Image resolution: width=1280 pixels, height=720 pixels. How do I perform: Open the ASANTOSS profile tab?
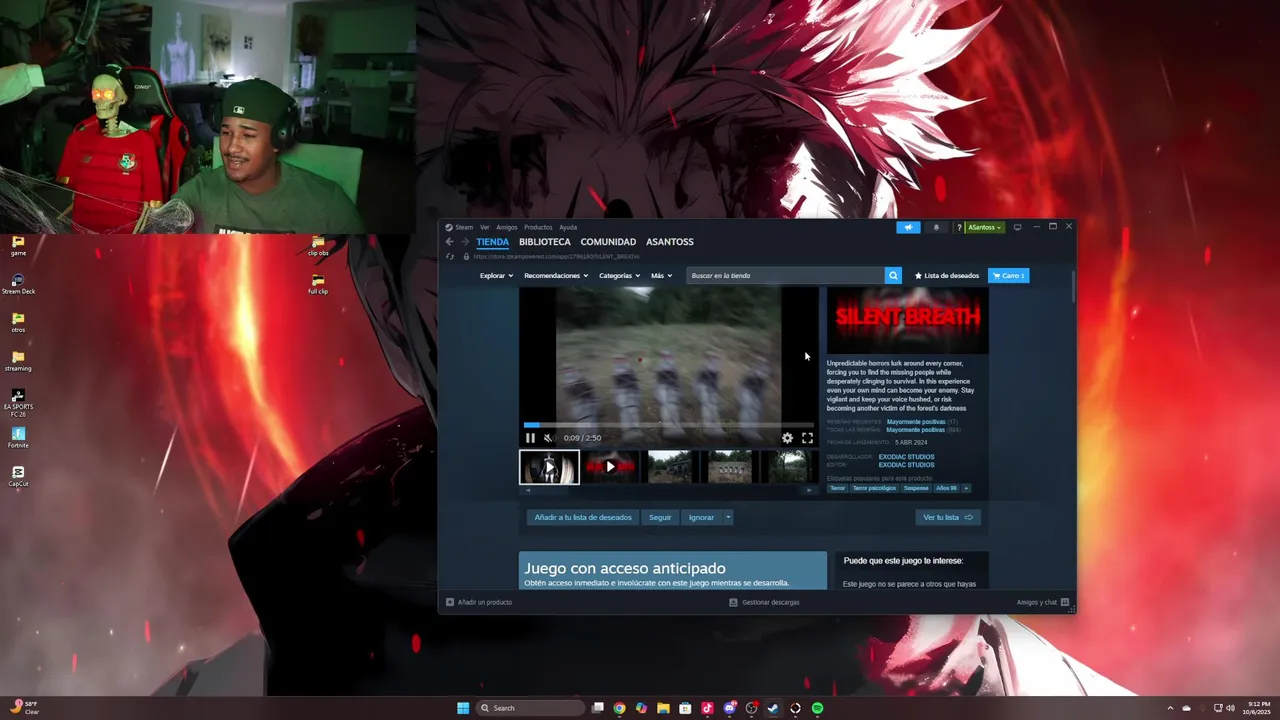(x=670, y=242)
